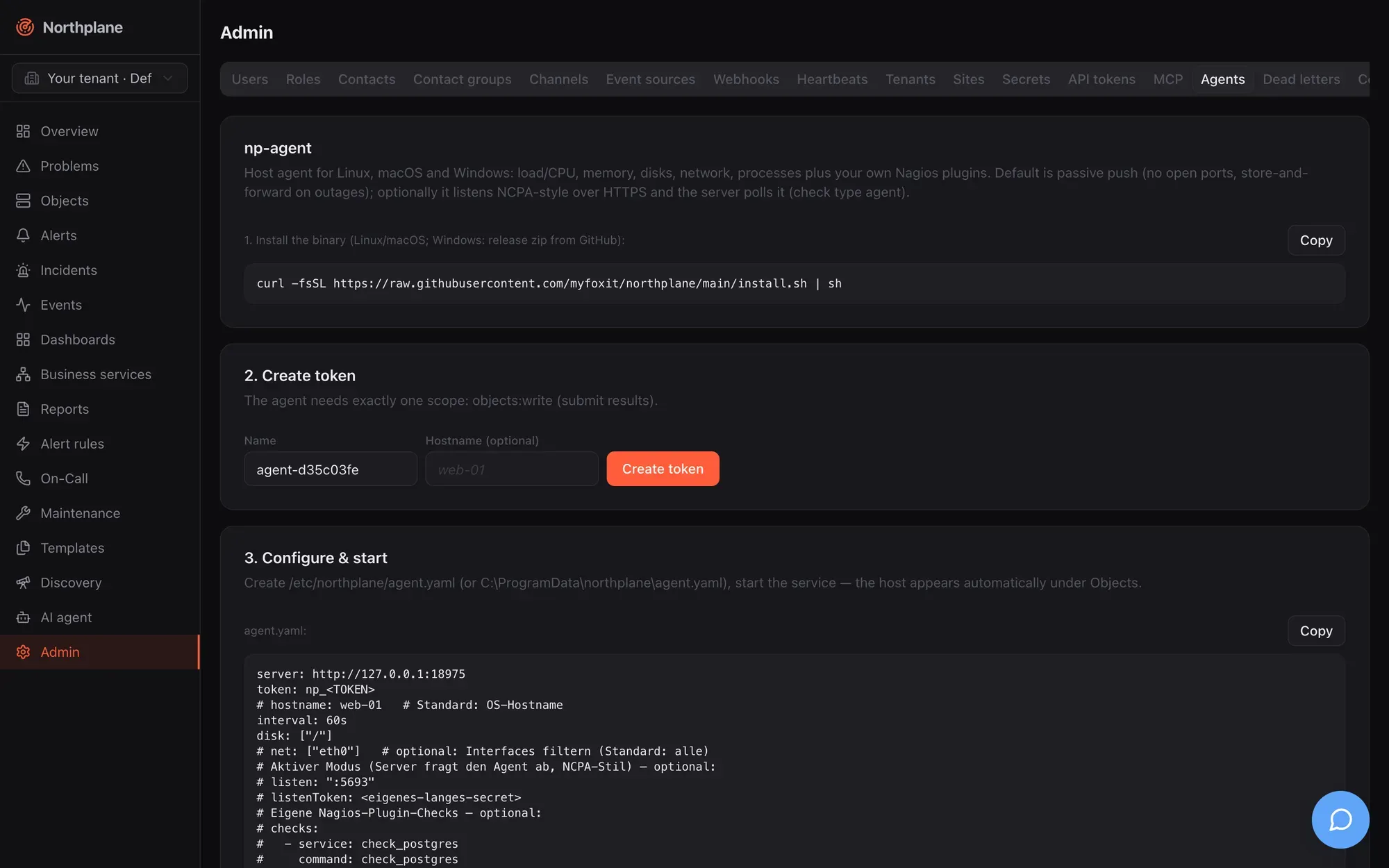Image resolution: width=1389 pixels, height=868 pixels.
Task: Click the np-agent section heading
Action: (278, 148)
